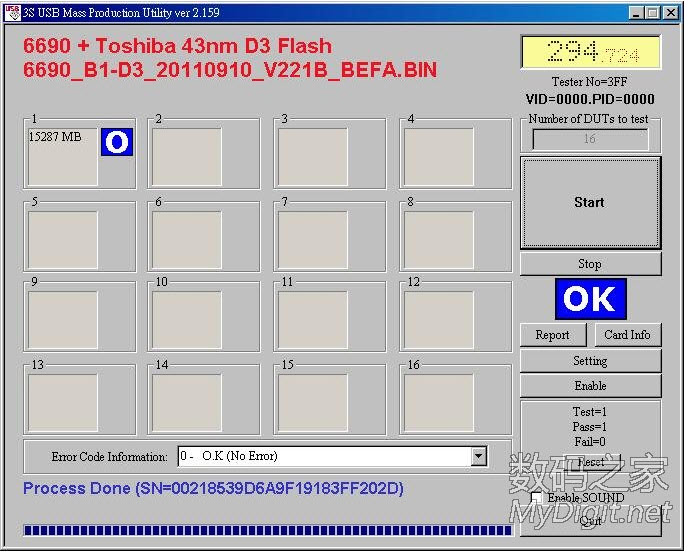Screen dimensions: 688x553
Task: Open Card Info
Action: (x=627, y=335)
